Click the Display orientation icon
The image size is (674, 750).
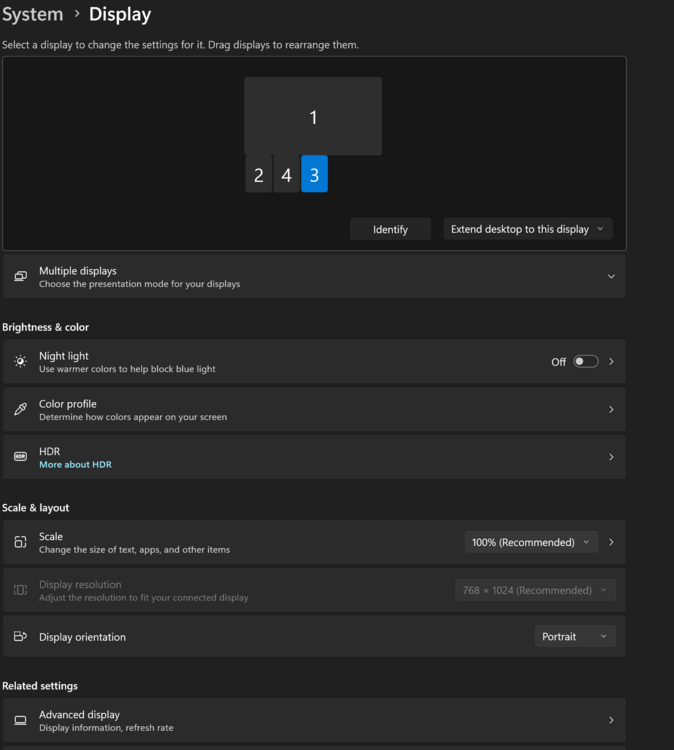tap(20, 637)
